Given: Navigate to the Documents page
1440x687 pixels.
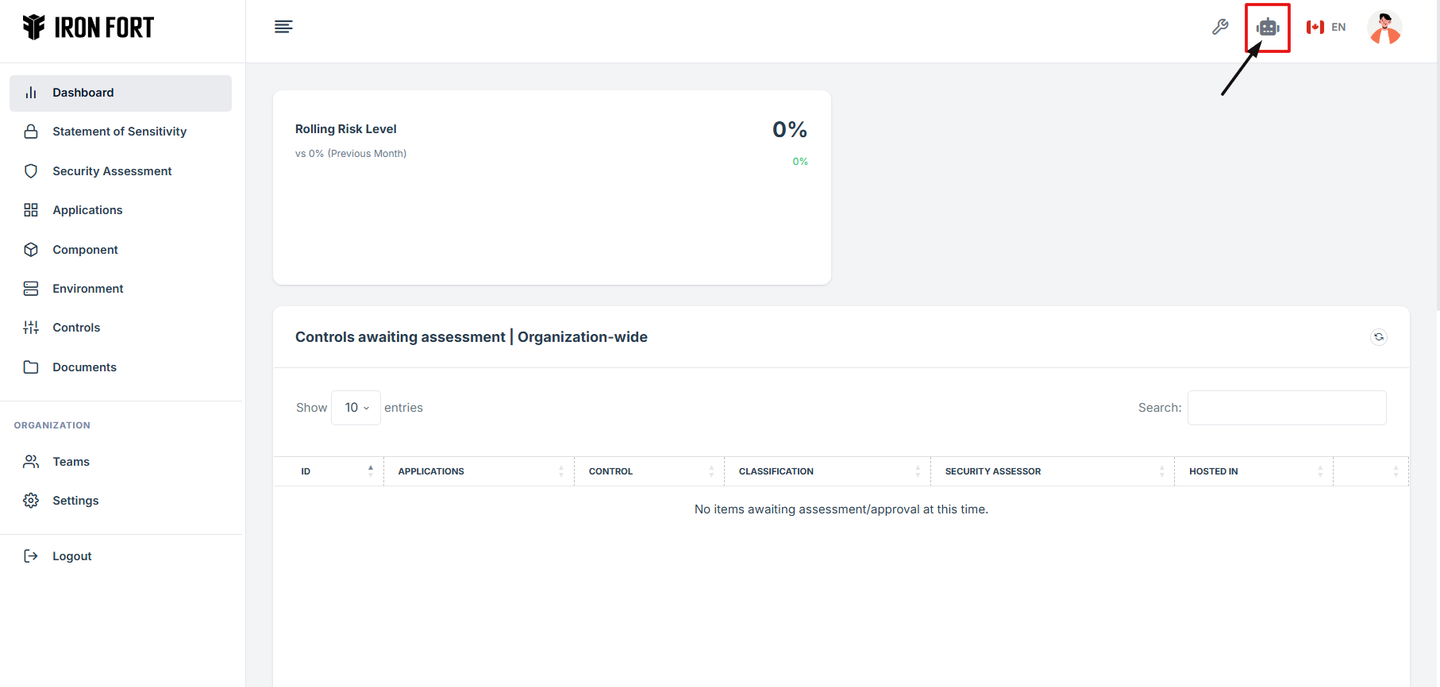Looking at the screenshot, I should pos(84,367).
